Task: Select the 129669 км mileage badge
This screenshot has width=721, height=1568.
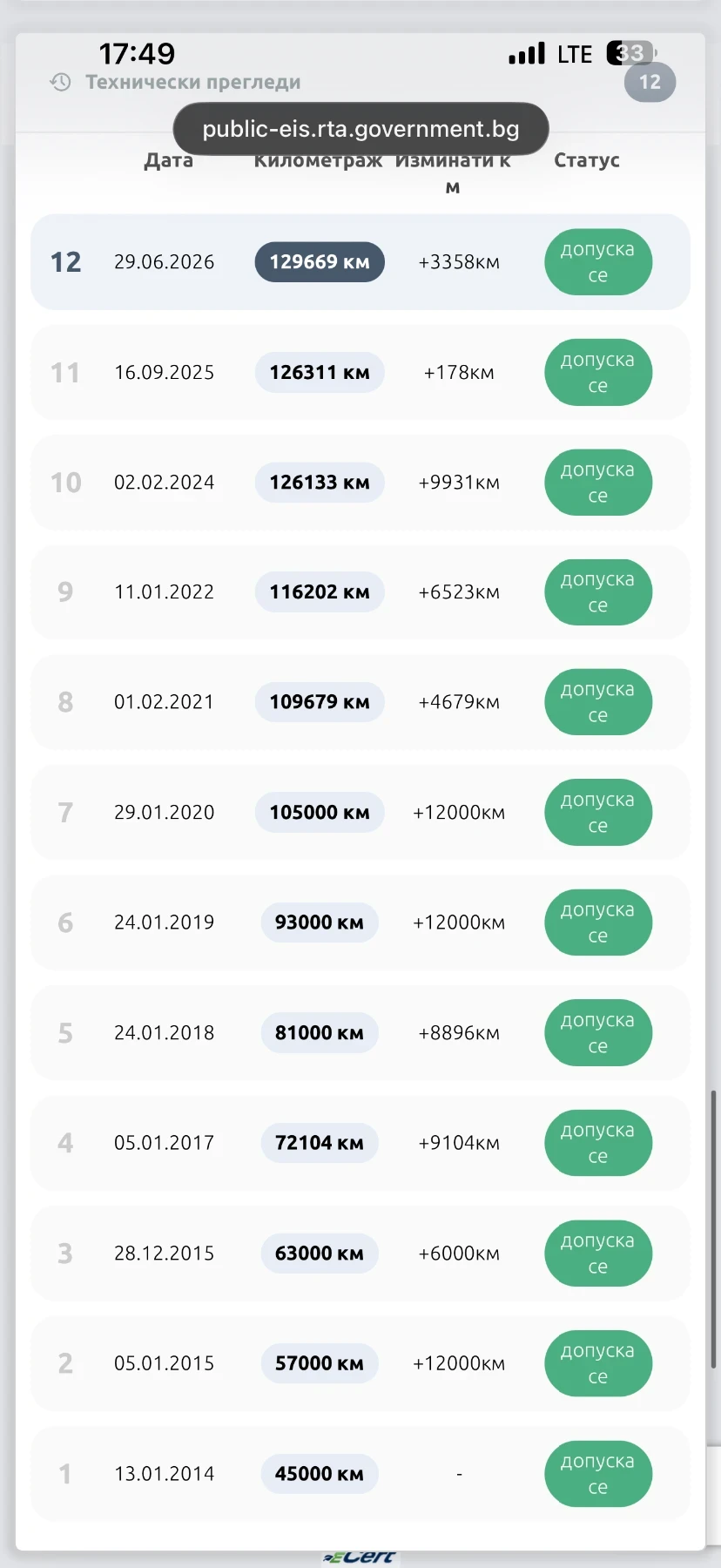Action: click(x=320, y=262)
